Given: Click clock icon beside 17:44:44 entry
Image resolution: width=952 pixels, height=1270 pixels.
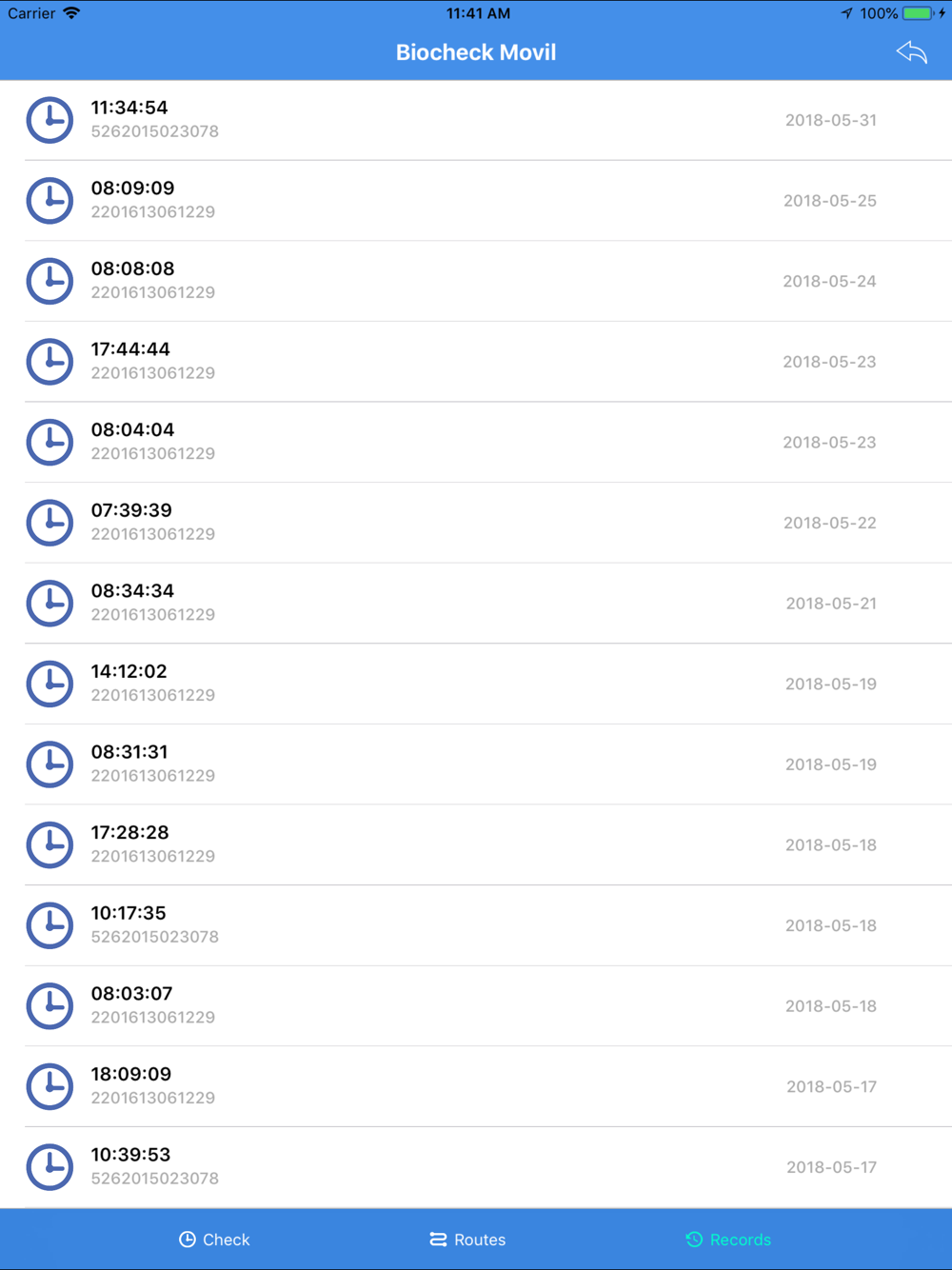Looking at the screenshot, I should tap(50, 362).
